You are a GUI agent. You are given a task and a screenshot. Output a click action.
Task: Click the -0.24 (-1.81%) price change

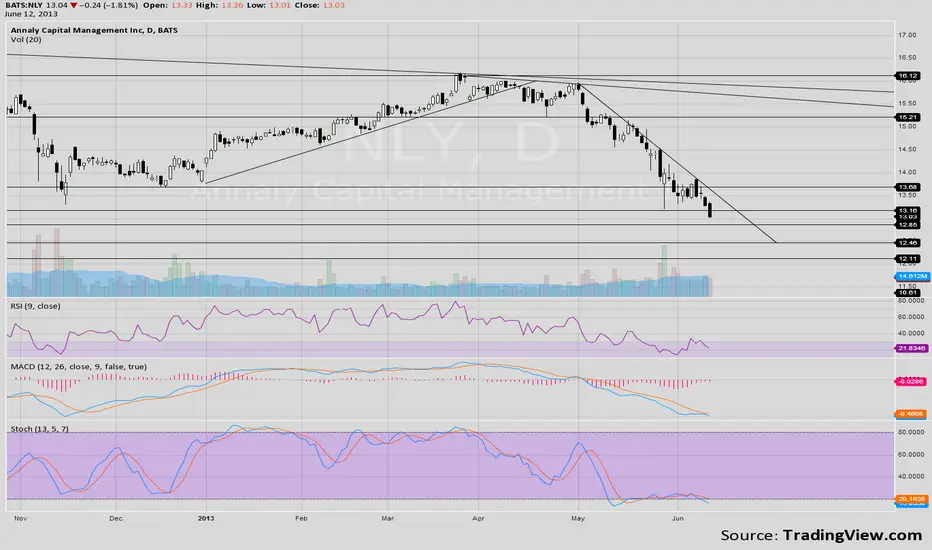click(108, 5)
